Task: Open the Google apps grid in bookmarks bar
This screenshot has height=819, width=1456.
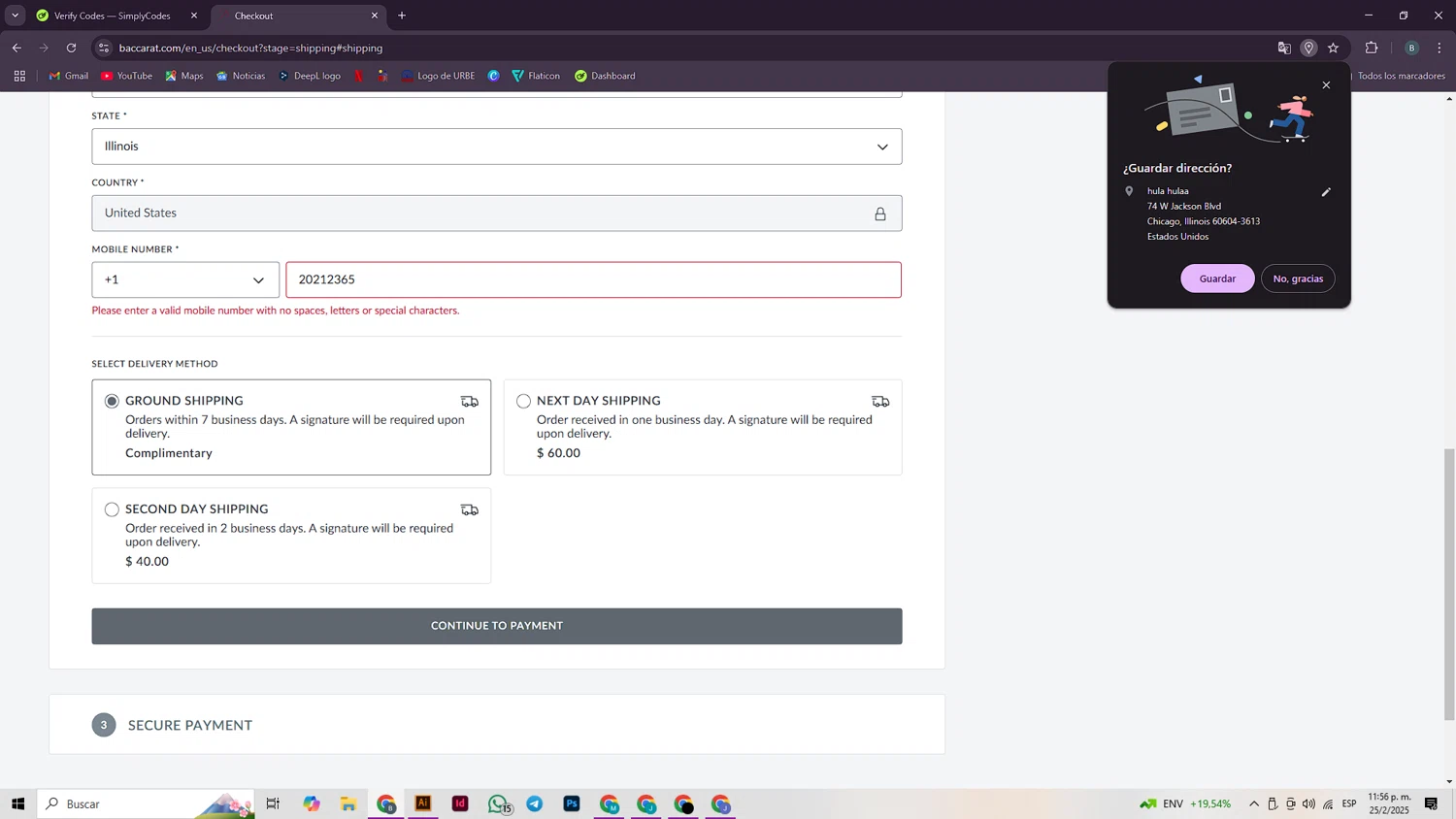Action: click(19, 76)
